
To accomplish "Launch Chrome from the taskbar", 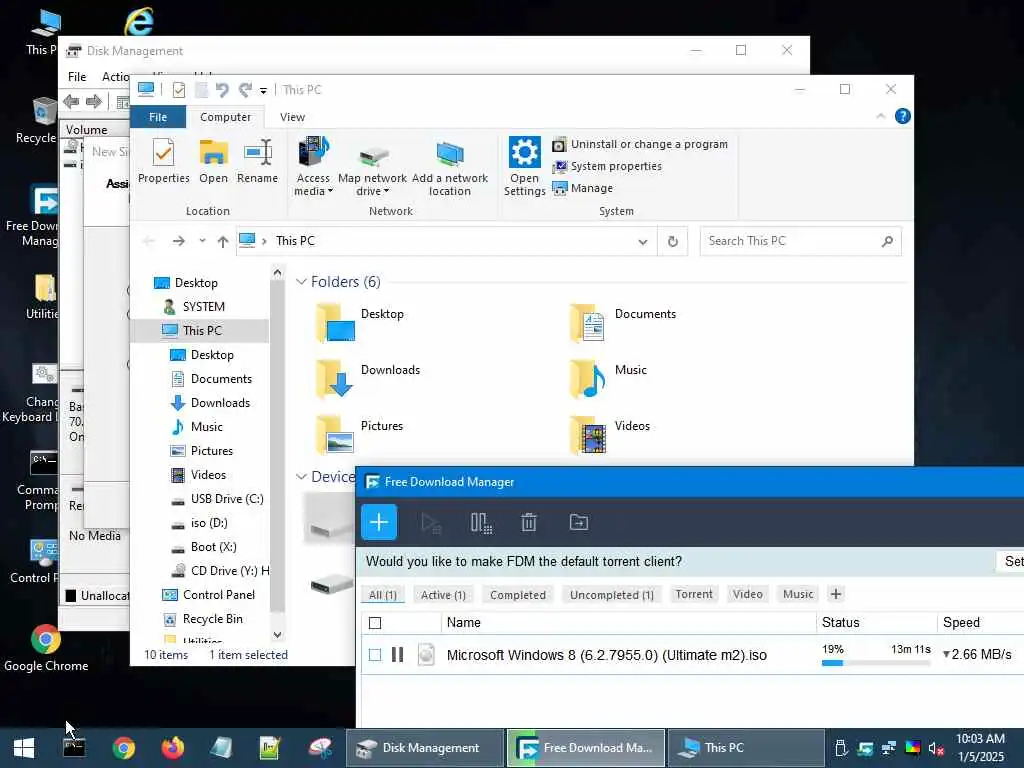I will pos(123,748).
